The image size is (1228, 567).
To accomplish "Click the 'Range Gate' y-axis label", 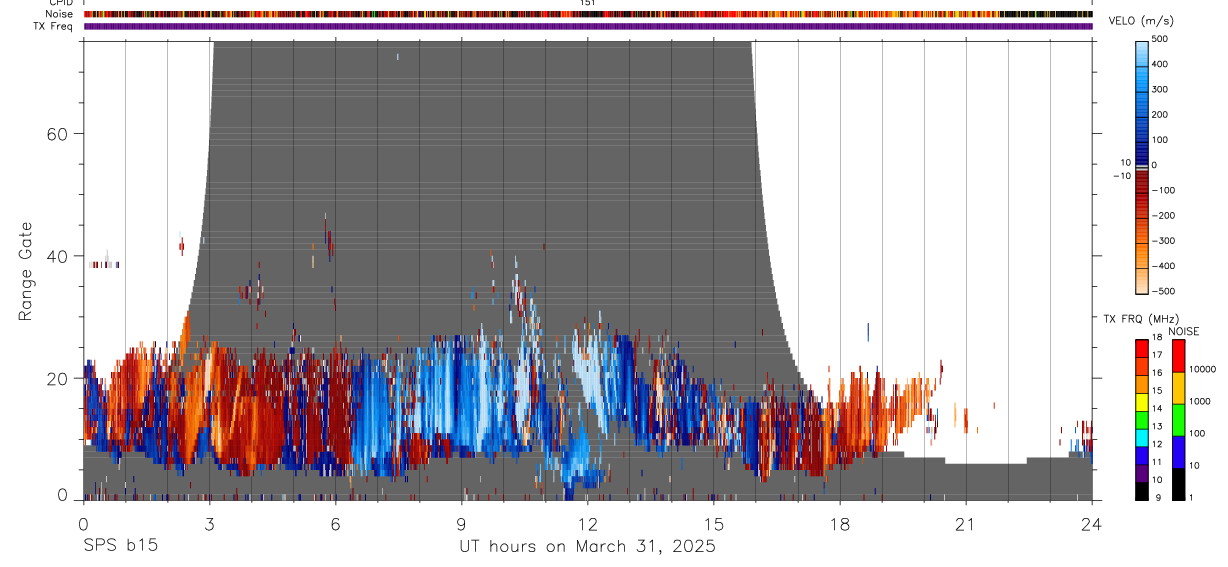I will pos(26,270).
